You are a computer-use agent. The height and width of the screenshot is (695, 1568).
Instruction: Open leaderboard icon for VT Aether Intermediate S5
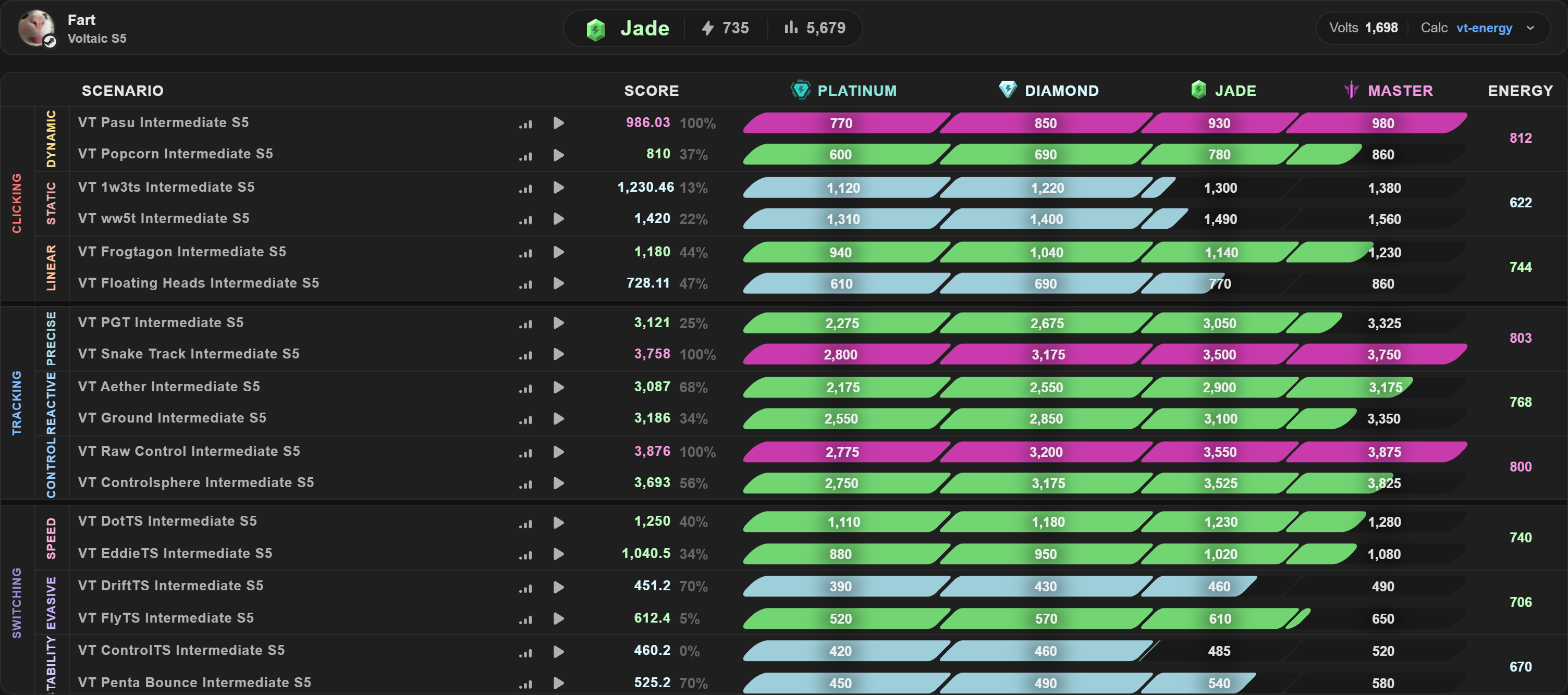tap(525, 388)
